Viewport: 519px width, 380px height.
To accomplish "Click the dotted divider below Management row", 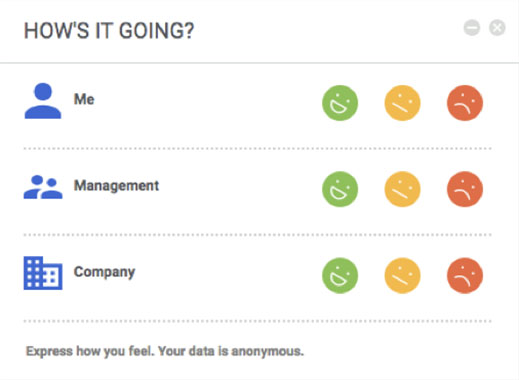I will [x=257, y=235].
